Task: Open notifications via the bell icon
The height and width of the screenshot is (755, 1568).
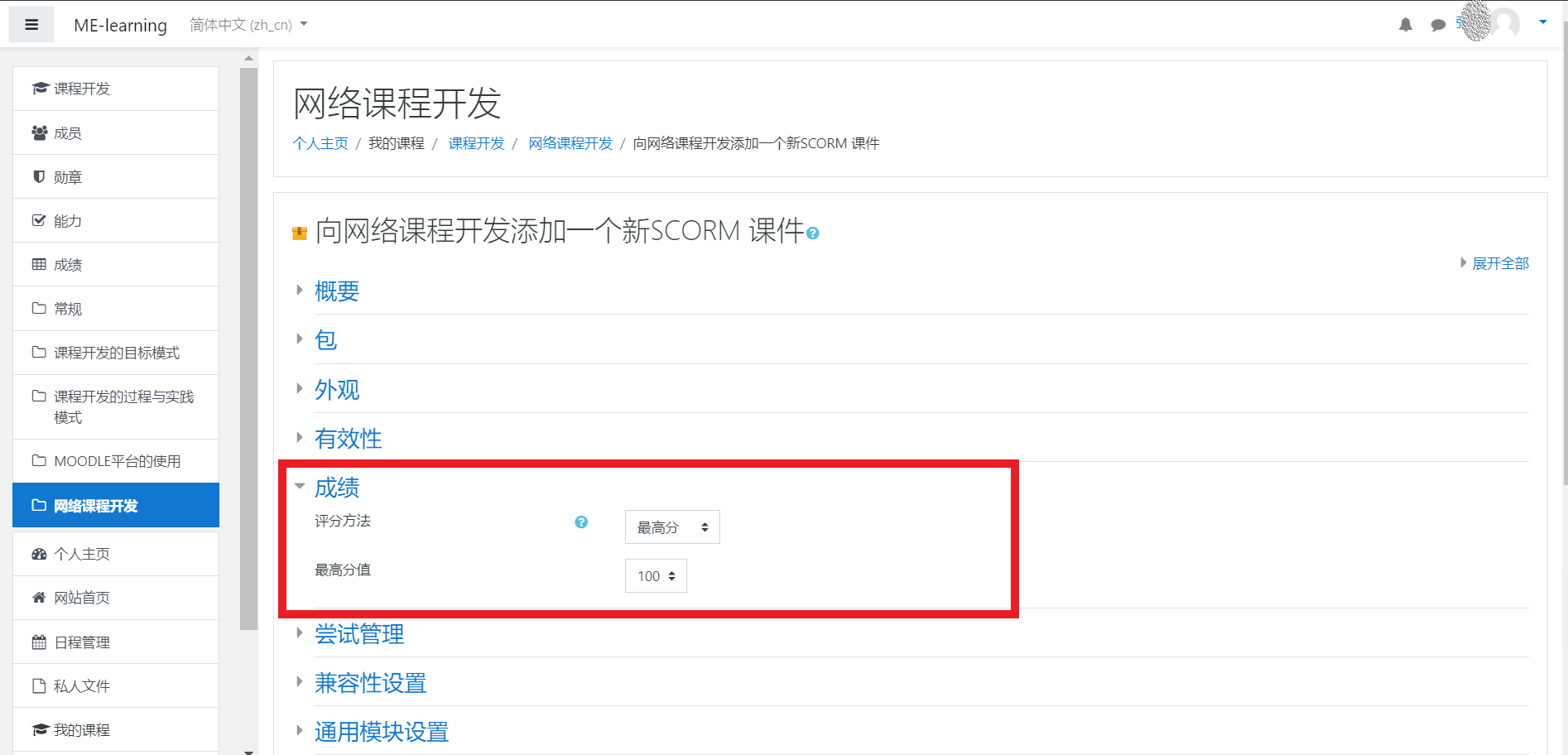Action: [x=1405, y=24]
